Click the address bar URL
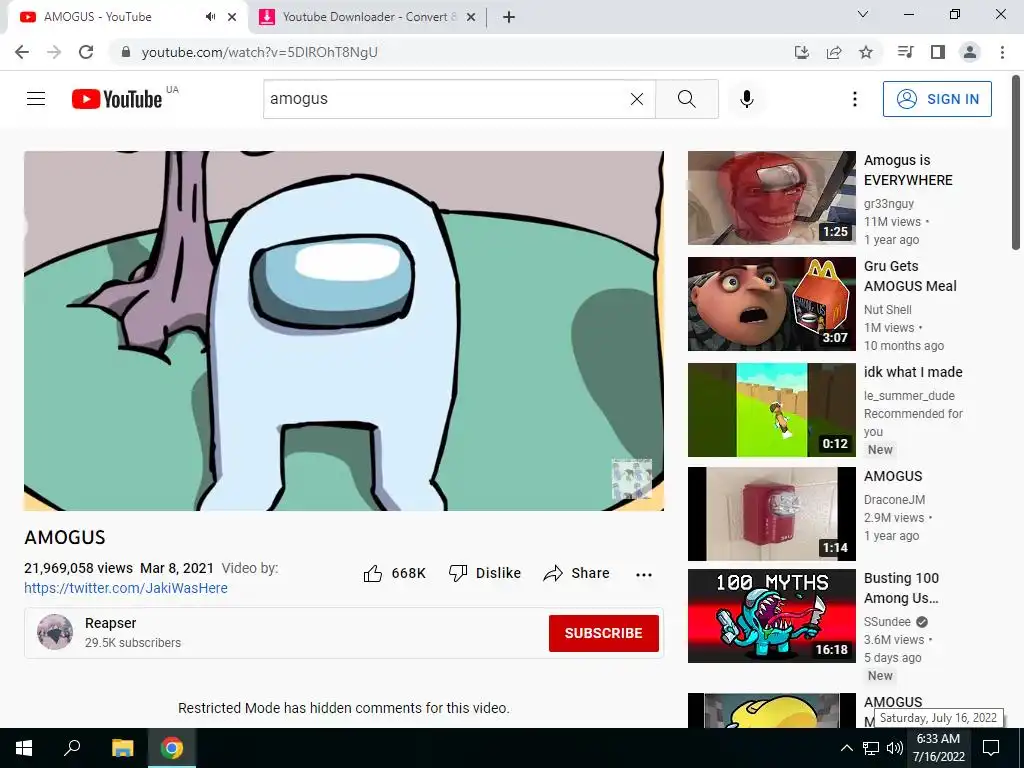 pyautogui.click(x=259, y=52)
